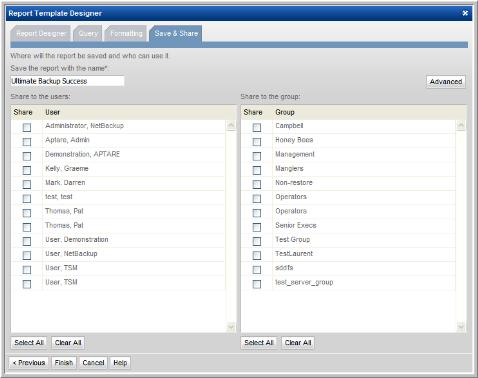This screenshot has width=478, height=378.
Task: Click down arrow of users list scrollbar
Action: (x=231, y=327)
